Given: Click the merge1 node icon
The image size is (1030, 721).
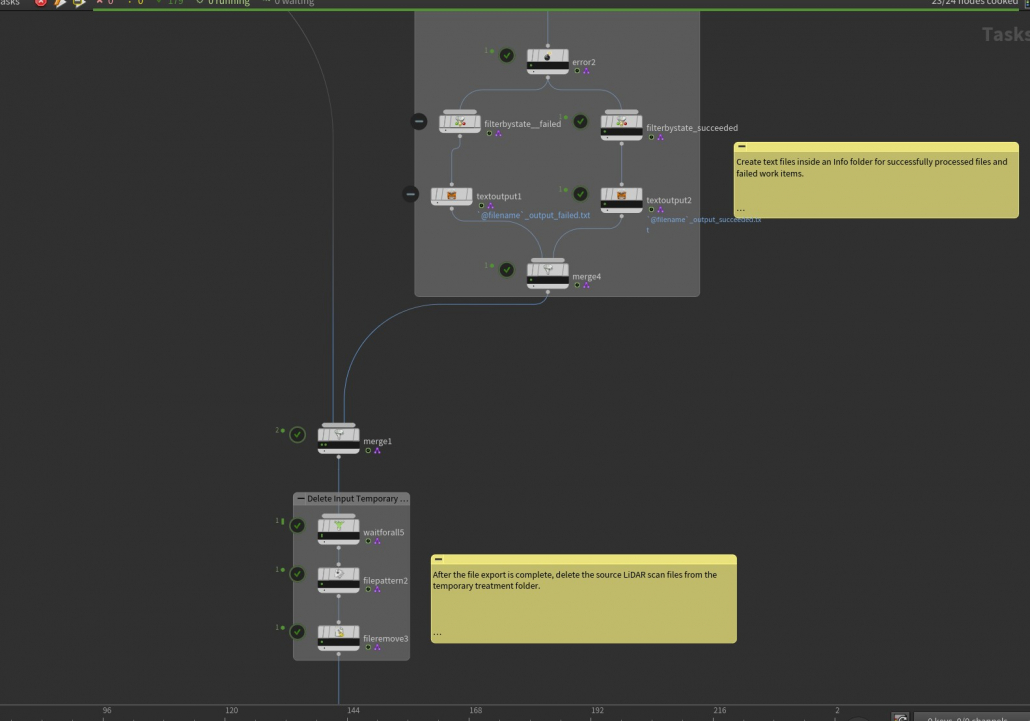Looking at the screenshot, I should pos(338,436).
